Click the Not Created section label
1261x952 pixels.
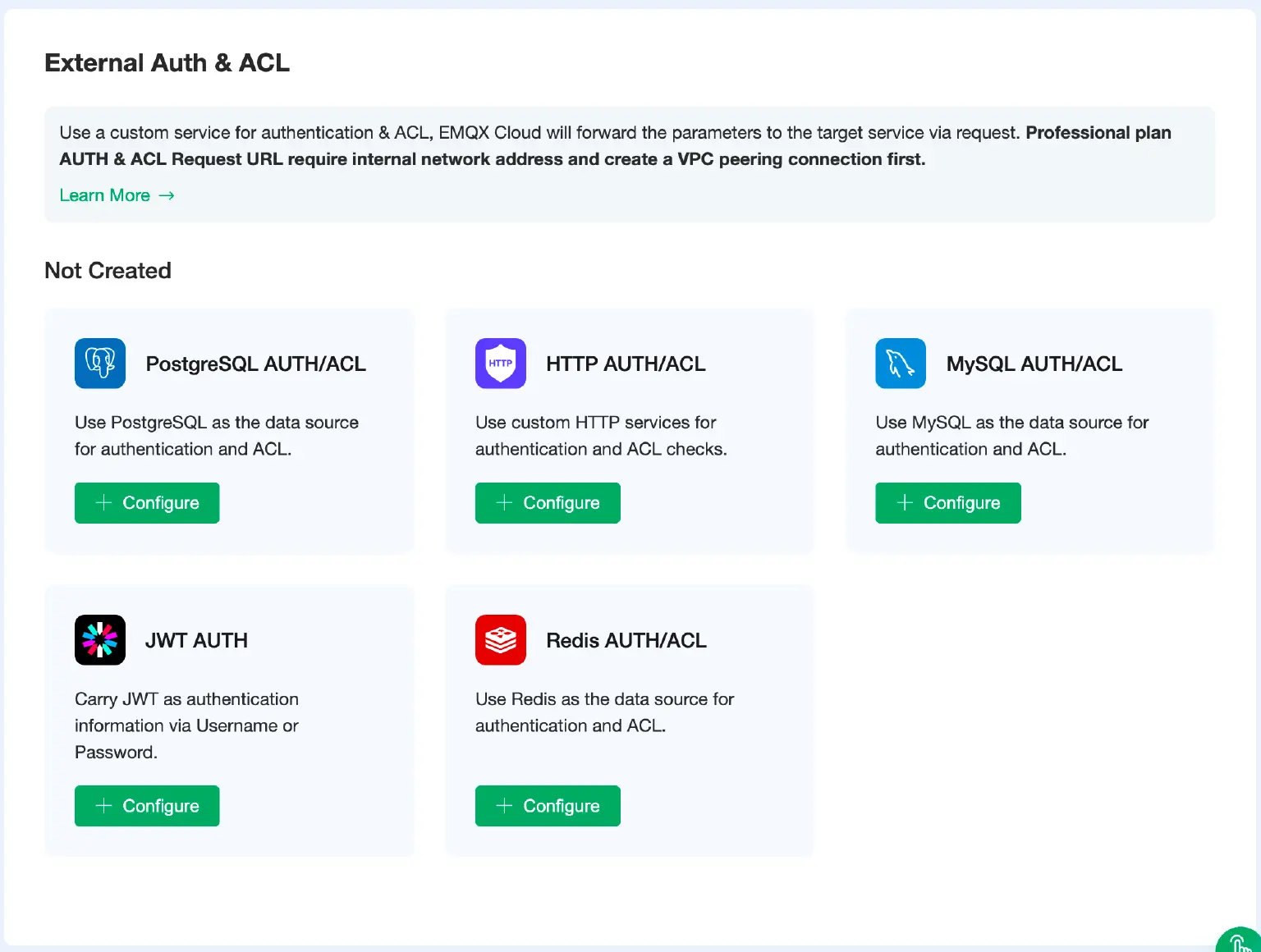point(108,271)
